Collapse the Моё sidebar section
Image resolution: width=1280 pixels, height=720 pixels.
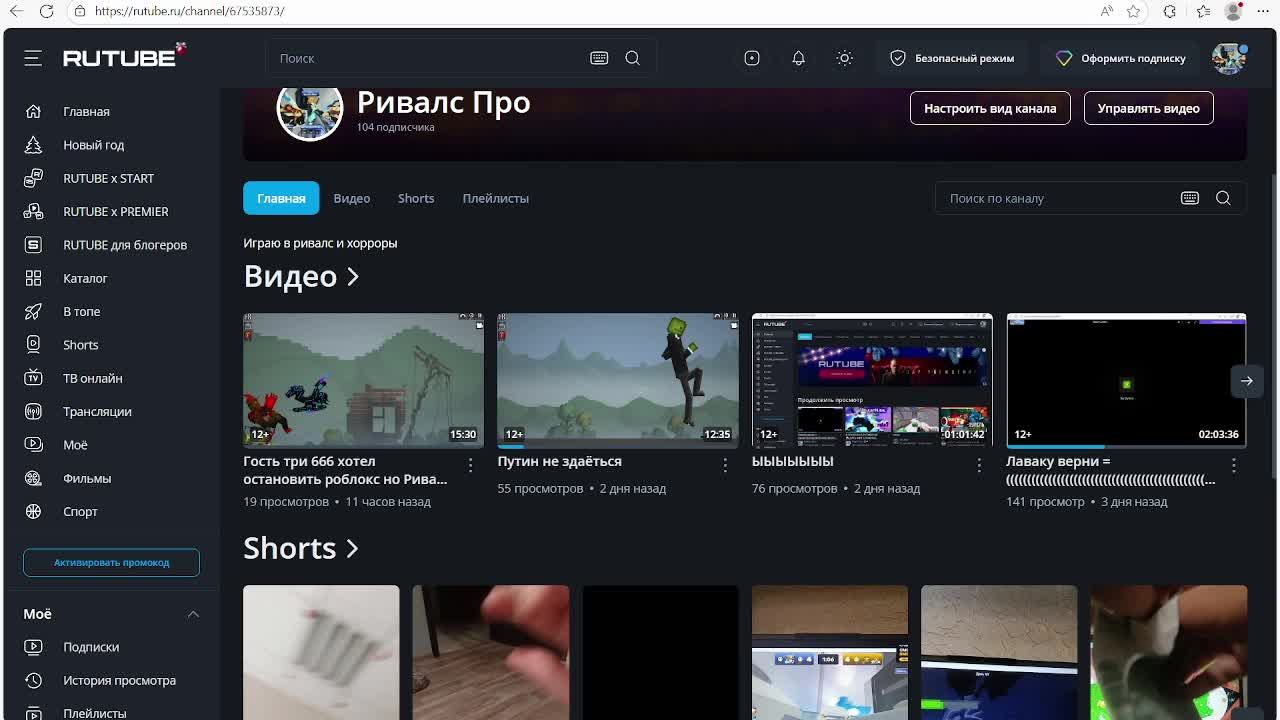tap(193, 614)
